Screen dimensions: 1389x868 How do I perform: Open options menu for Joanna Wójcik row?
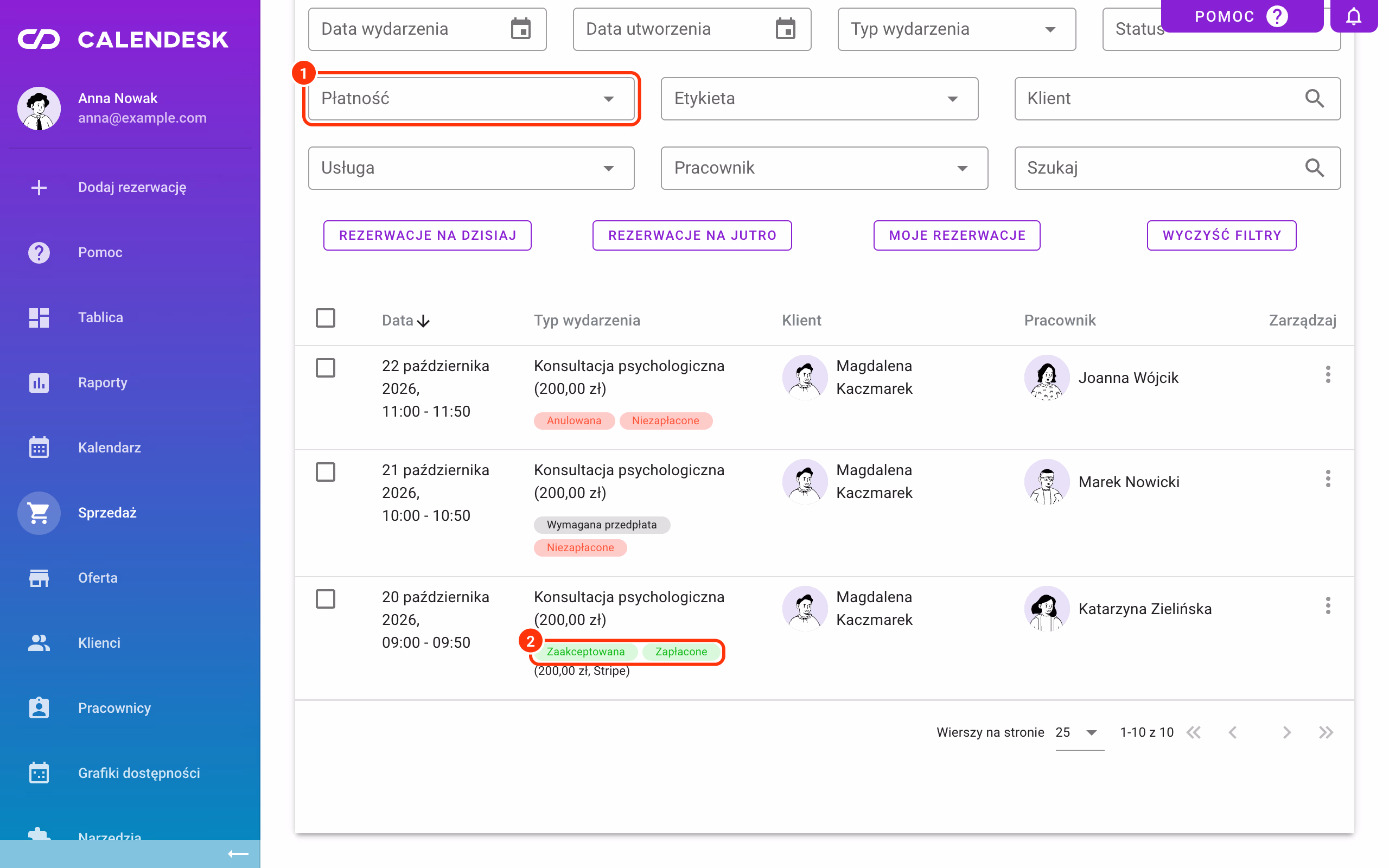click(x=1328, y=374)
